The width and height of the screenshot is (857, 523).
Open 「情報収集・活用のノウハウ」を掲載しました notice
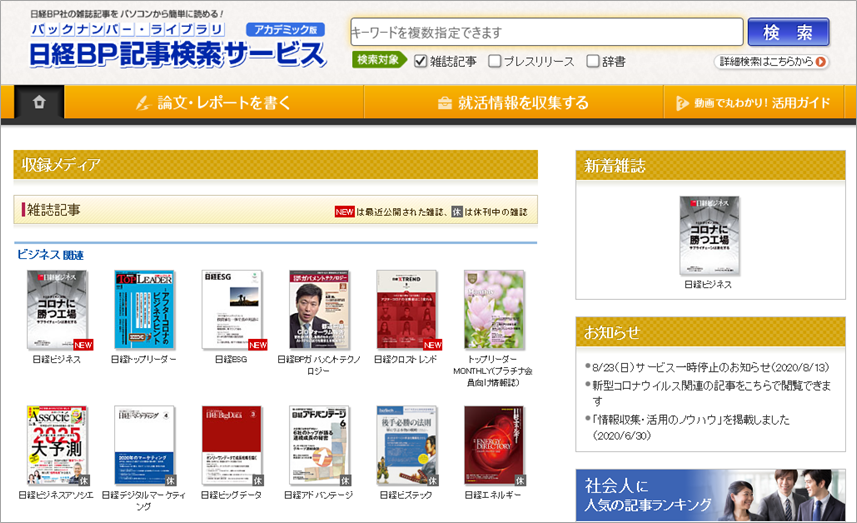(691, 427)
